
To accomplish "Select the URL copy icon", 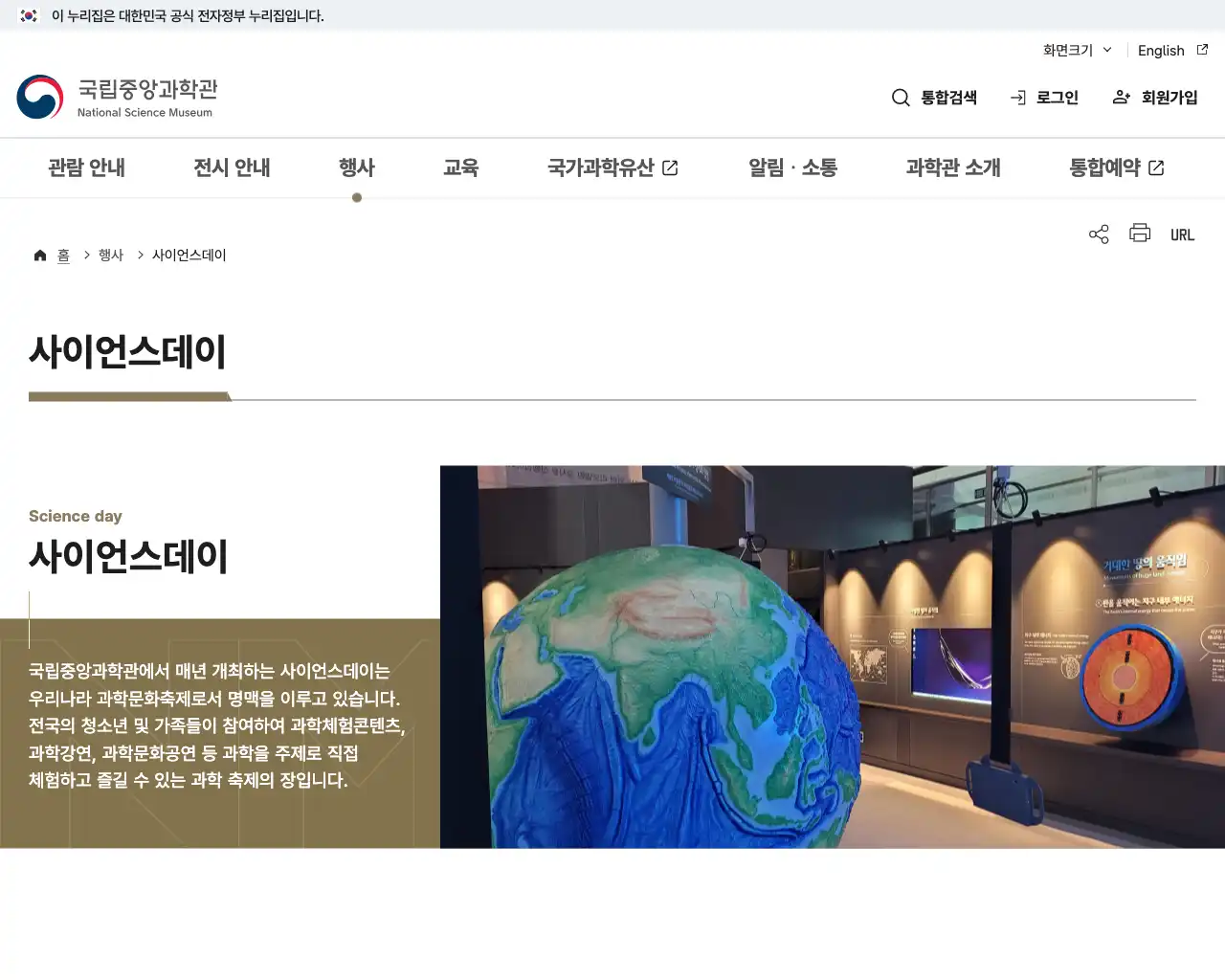I will (1183, 234).
